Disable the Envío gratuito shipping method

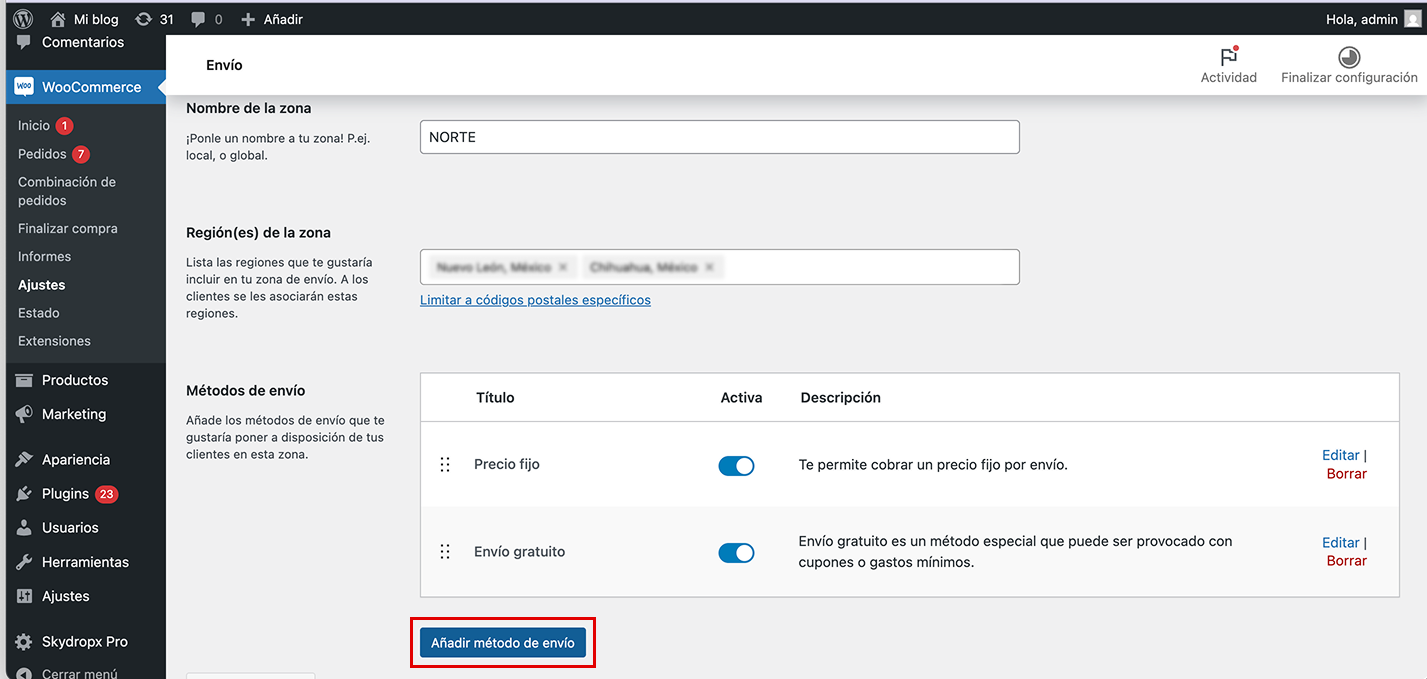pos(736,553)
